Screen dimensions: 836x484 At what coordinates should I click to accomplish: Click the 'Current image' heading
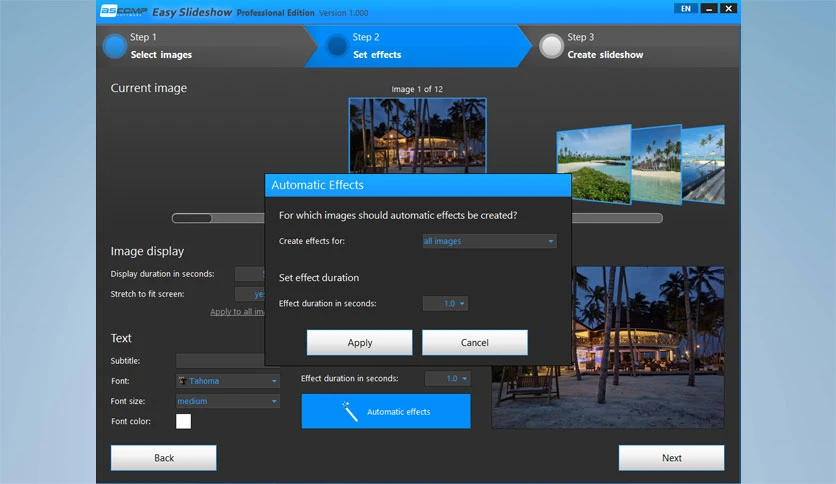point(149,88)
